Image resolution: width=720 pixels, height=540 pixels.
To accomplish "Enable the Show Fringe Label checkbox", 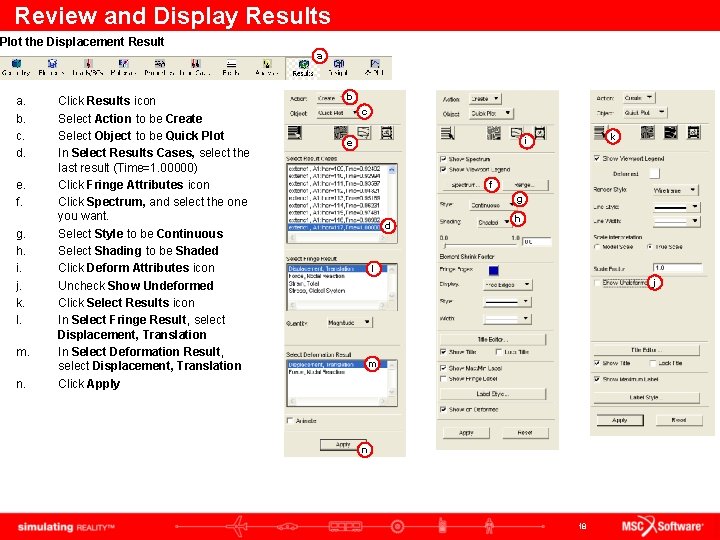I will [443, 379].
